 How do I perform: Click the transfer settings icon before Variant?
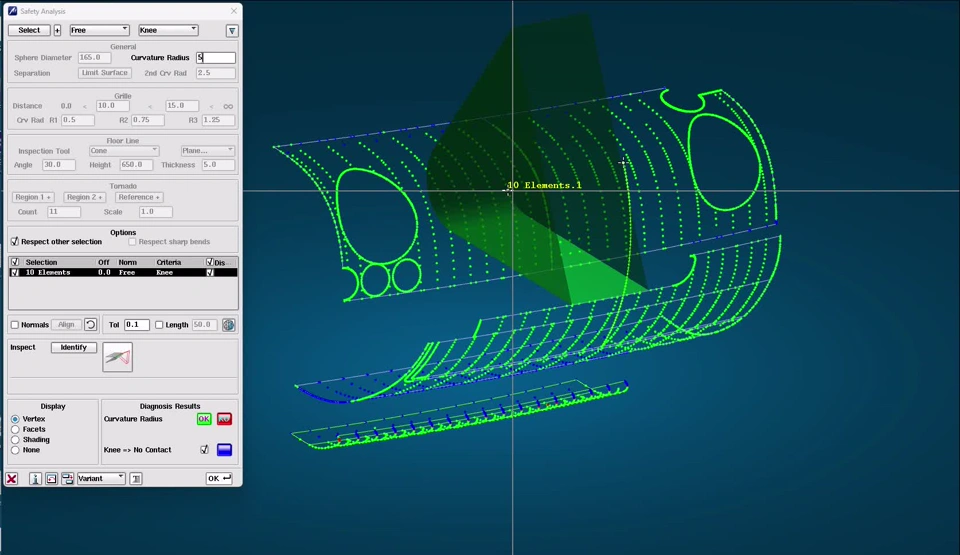[x=67, y=478]
